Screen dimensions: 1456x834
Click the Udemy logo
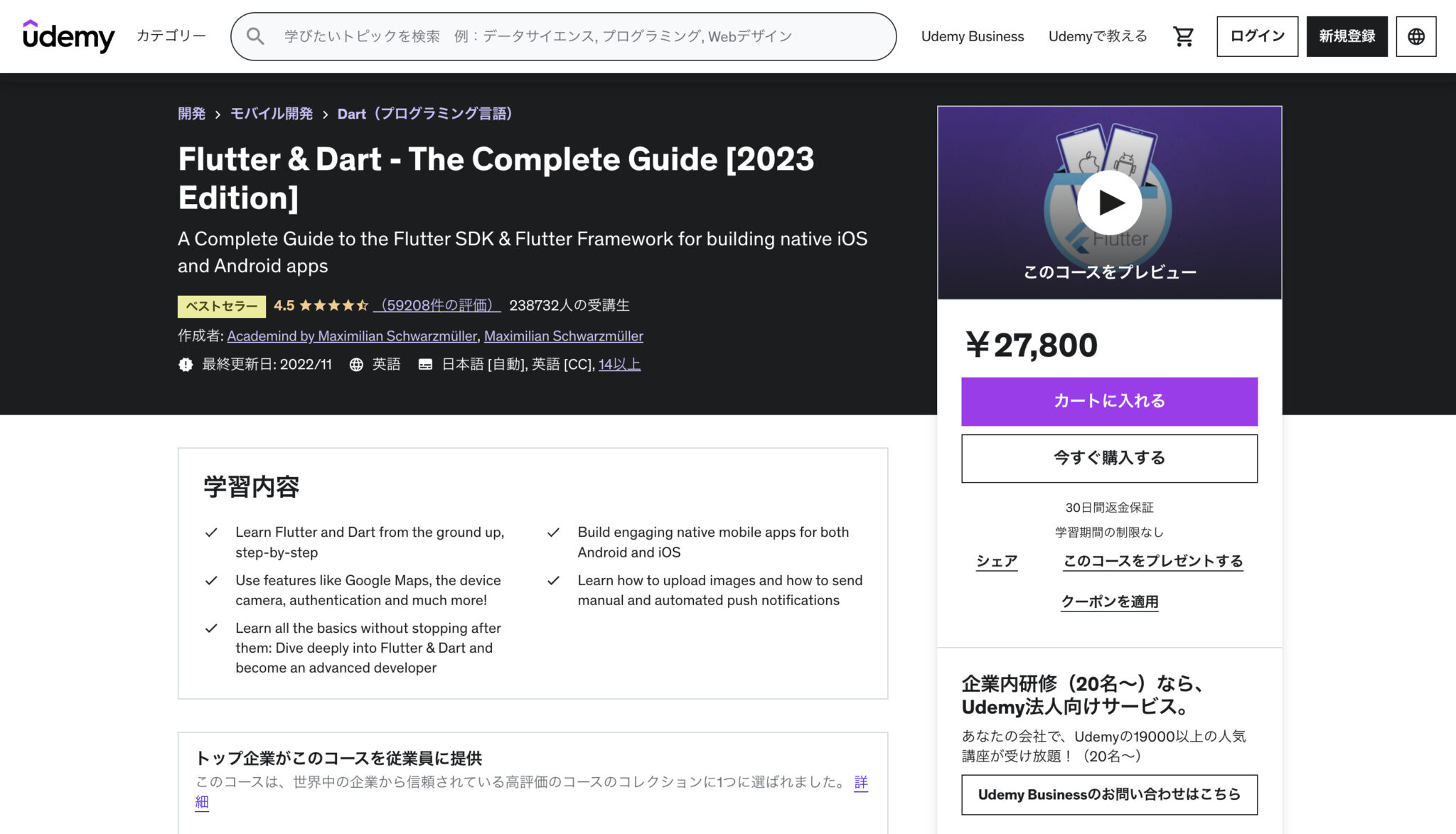pyautogui.click(x=68, y=36)
